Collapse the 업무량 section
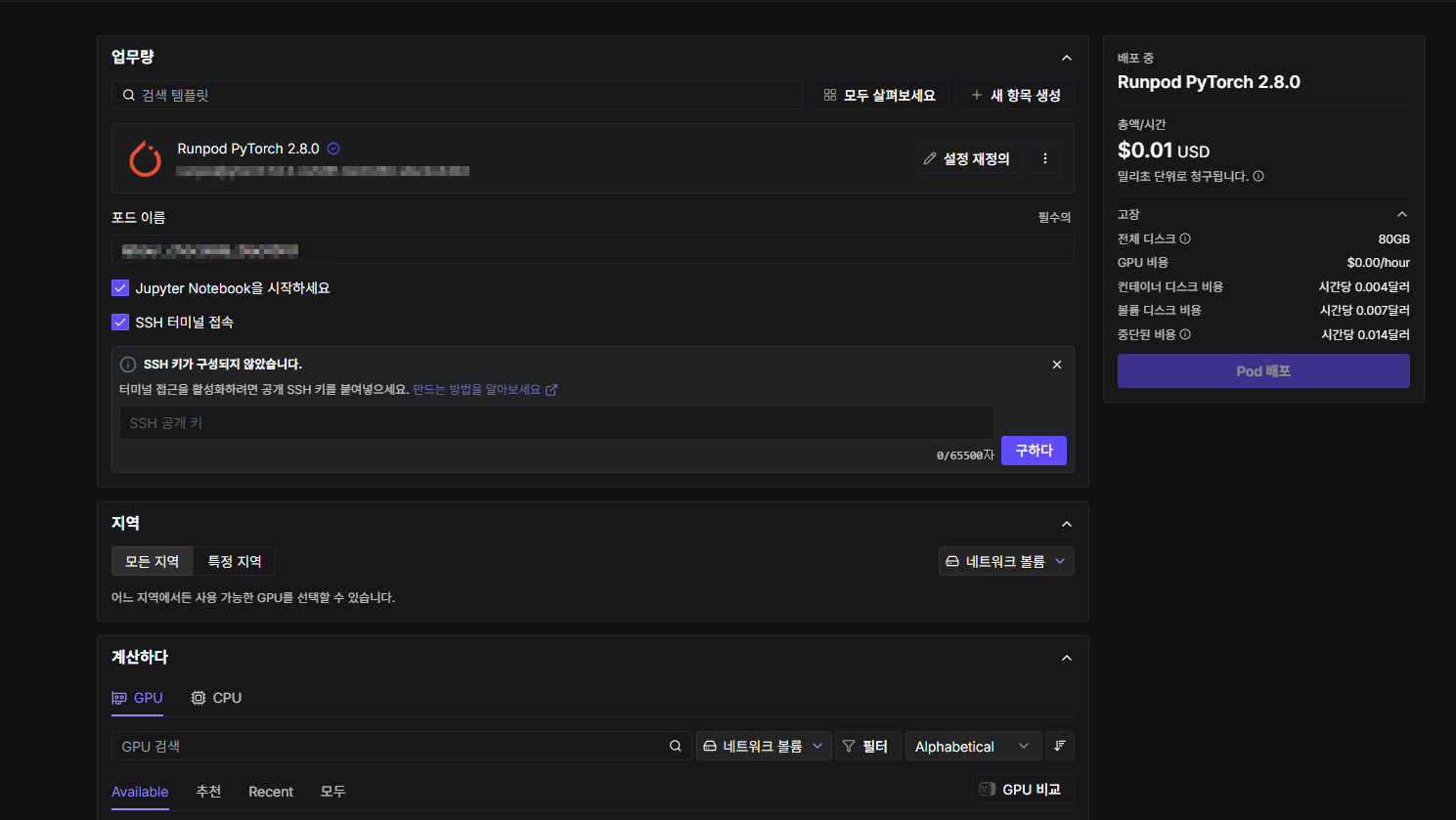This screenshot has width=1456, height=820. click(x=1067, y=58)
